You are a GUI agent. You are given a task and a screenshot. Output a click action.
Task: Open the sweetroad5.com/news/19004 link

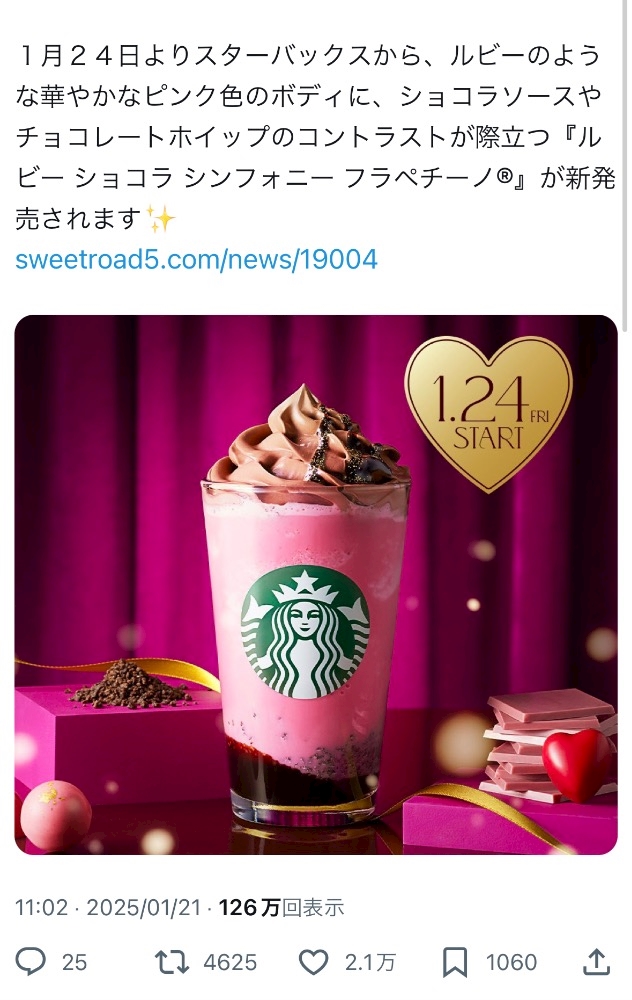tap(196, 260)
